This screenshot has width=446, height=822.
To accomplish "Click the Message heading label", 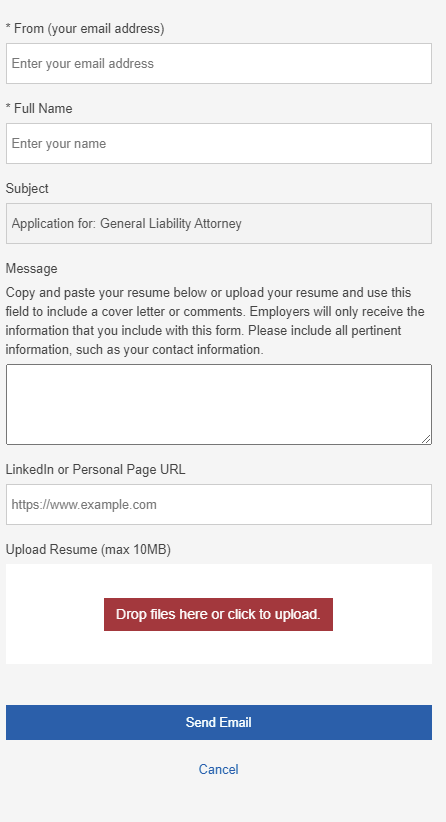I will pyautogui.click(x=31, y=268).
